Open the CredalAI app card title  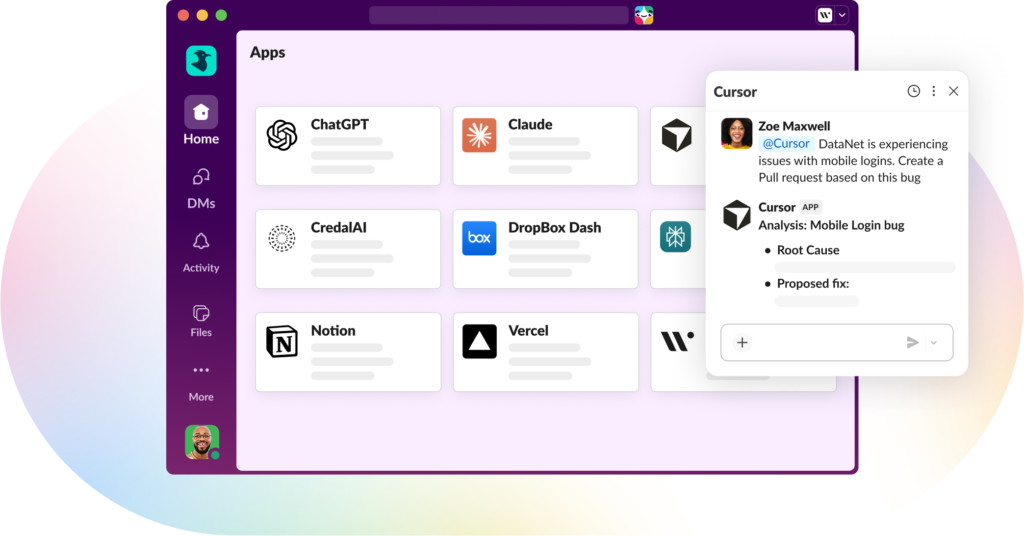coord(338,227)
